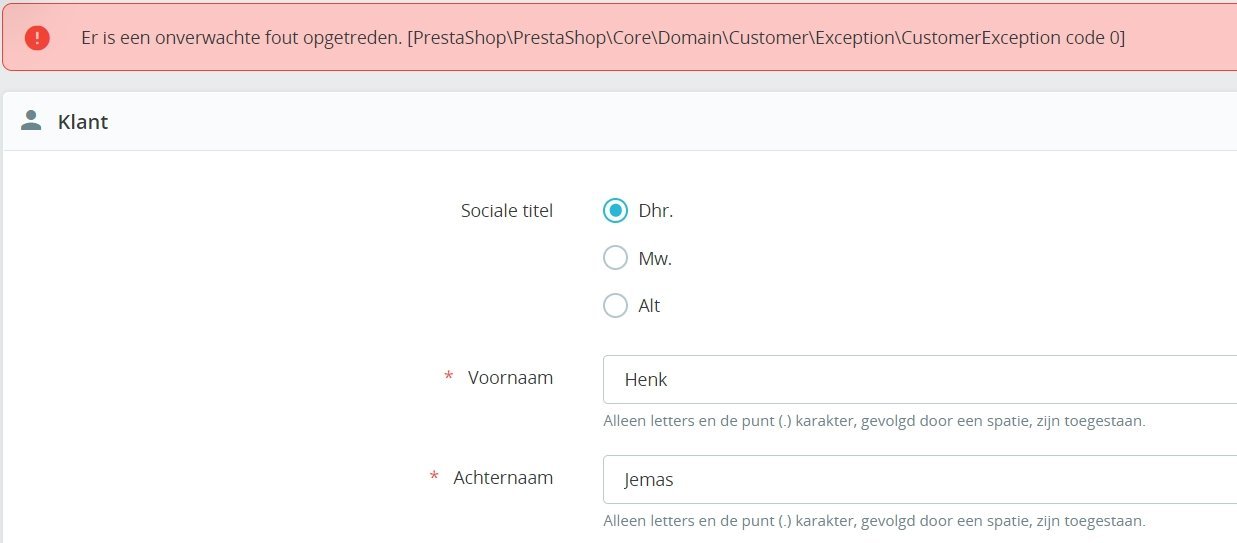The image size is (1237, 543).
Task: Click the Sociale titel label
Action: pos(506,210)
